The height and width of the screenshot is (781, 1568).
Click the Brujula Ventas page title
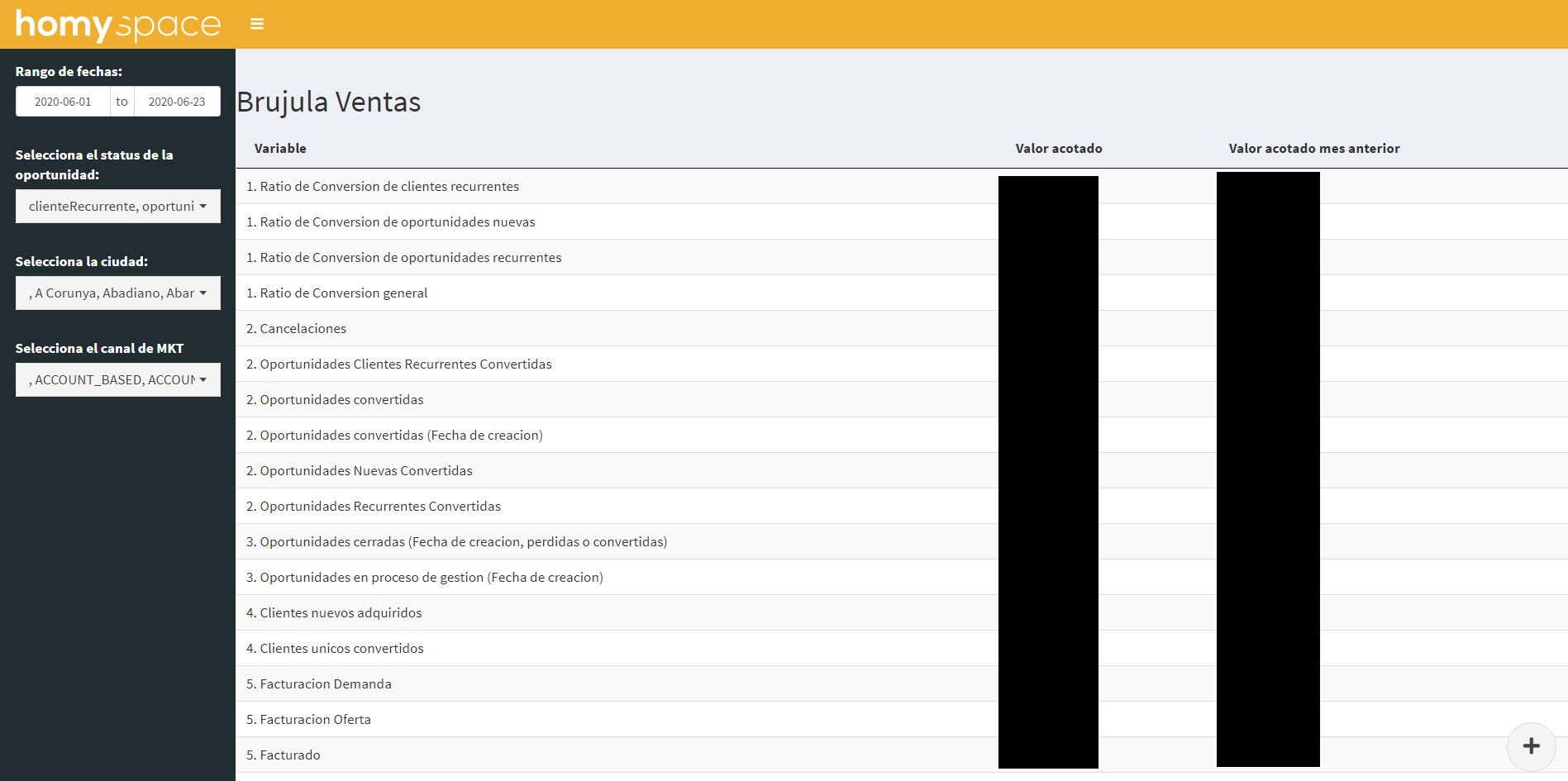329,102
